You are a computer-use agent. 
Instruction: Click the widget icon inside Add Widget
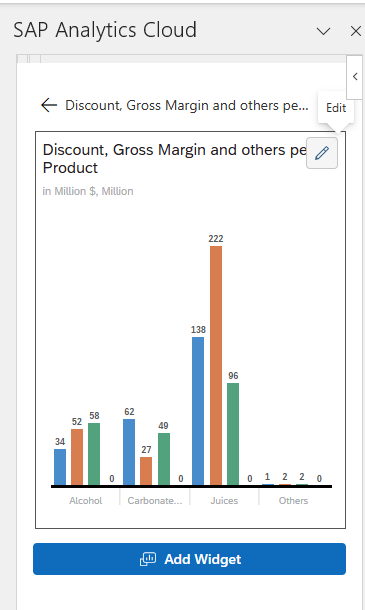(148, 559)
